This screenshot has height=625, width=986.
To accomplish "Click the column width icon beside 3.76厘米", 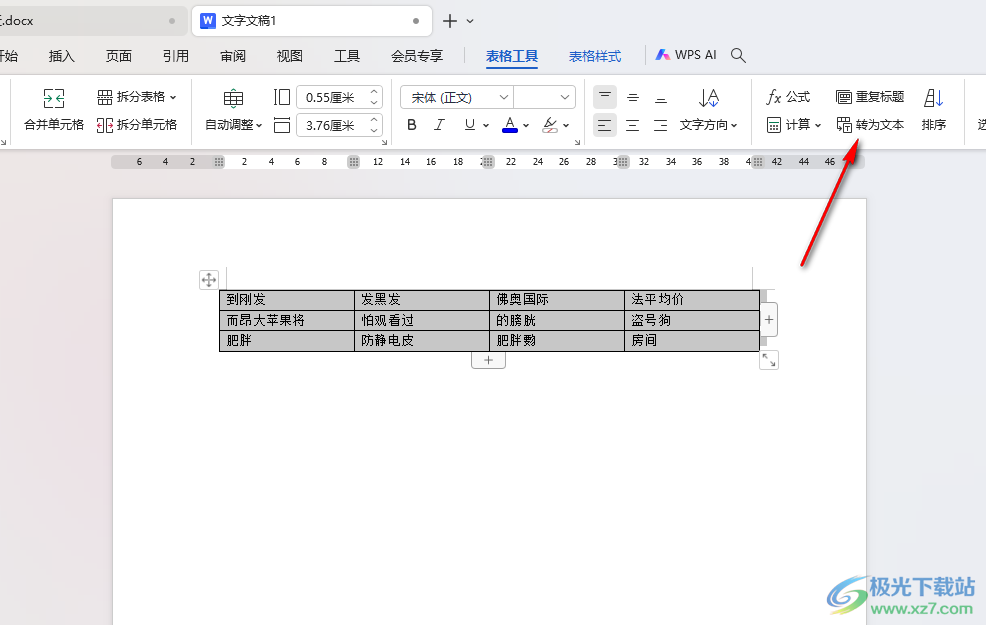I will (x=282, y=125).
